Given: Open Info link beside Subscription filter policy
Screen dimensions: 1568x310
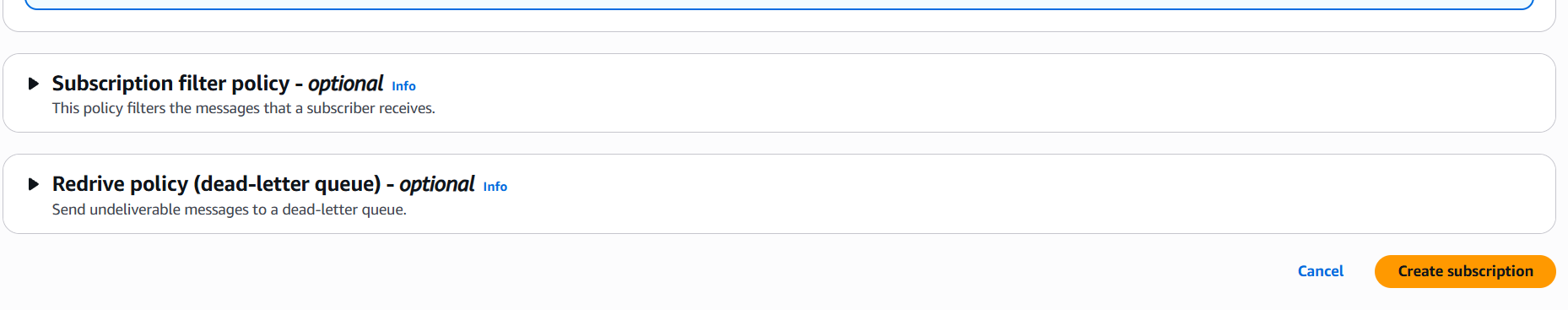Looking at the screenshot, I should tap(403, 86).
